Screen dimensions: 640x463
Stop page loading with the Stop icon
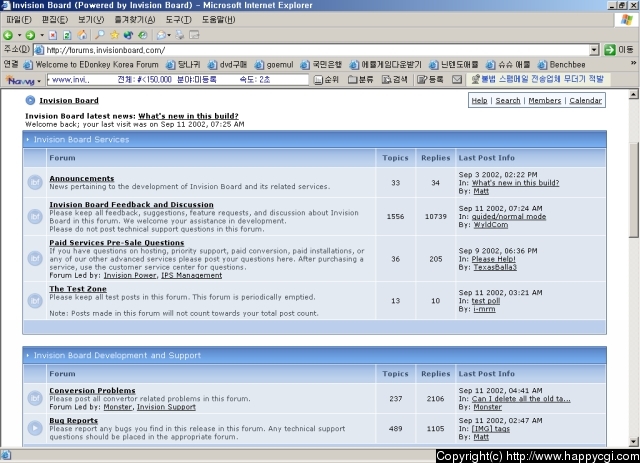pyautogui.click(x=53, y=36)
